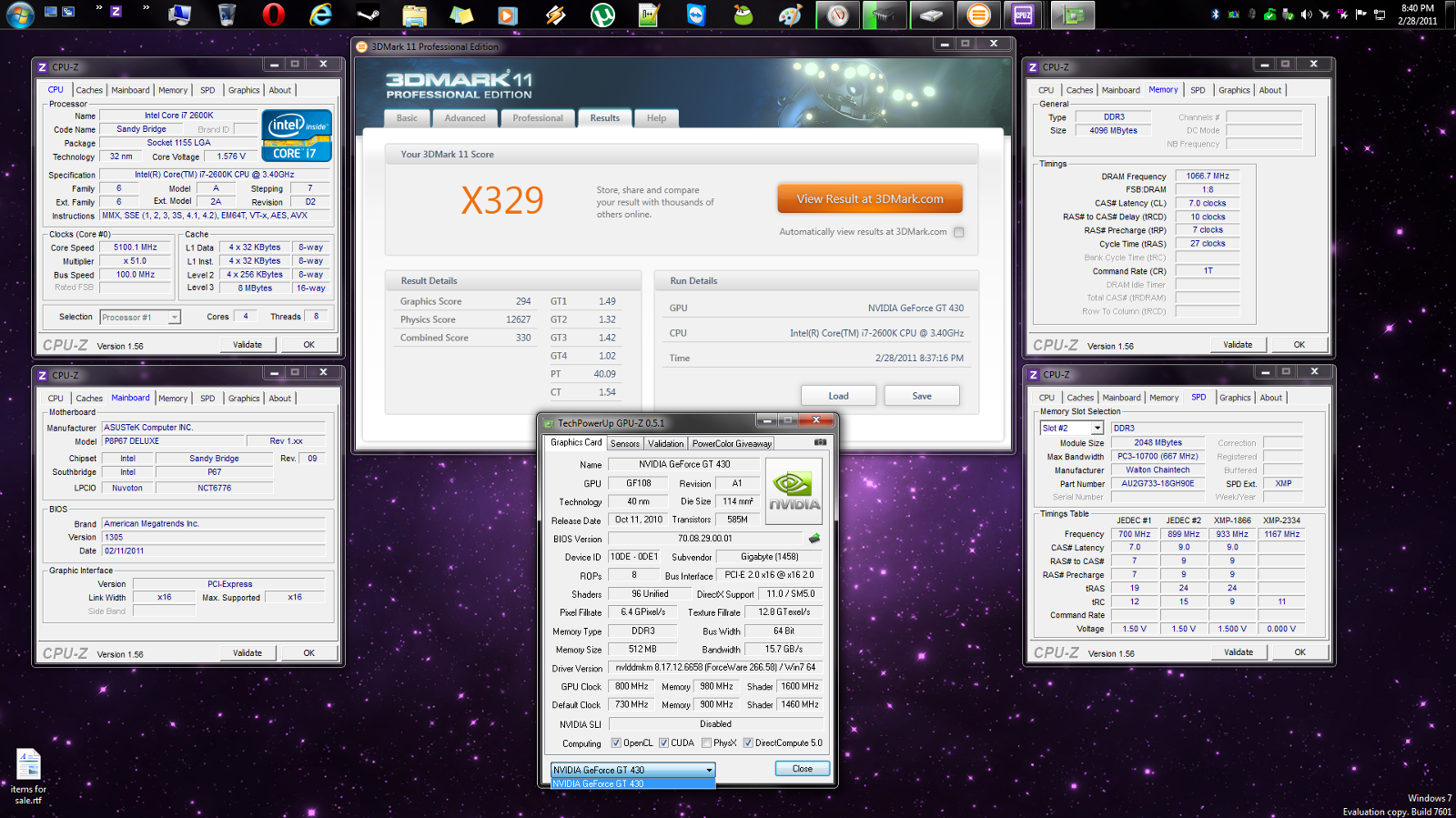Image resolution: width=1456 pixels, height=818 pixels.
Task: Click the Driver Version field in GPU-Z
Action: [x=715, y=668]
